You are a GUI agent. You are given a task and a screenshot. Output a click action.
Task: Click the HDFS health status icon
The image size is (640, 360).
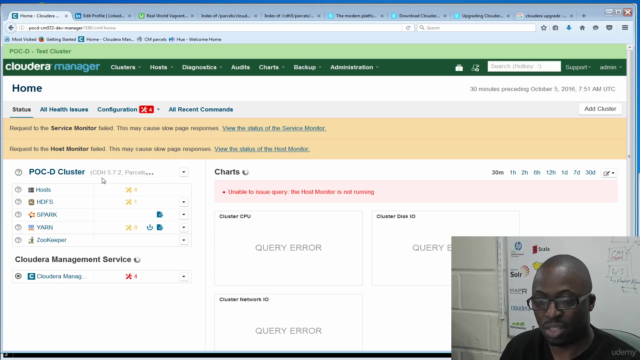click(18, 202)
